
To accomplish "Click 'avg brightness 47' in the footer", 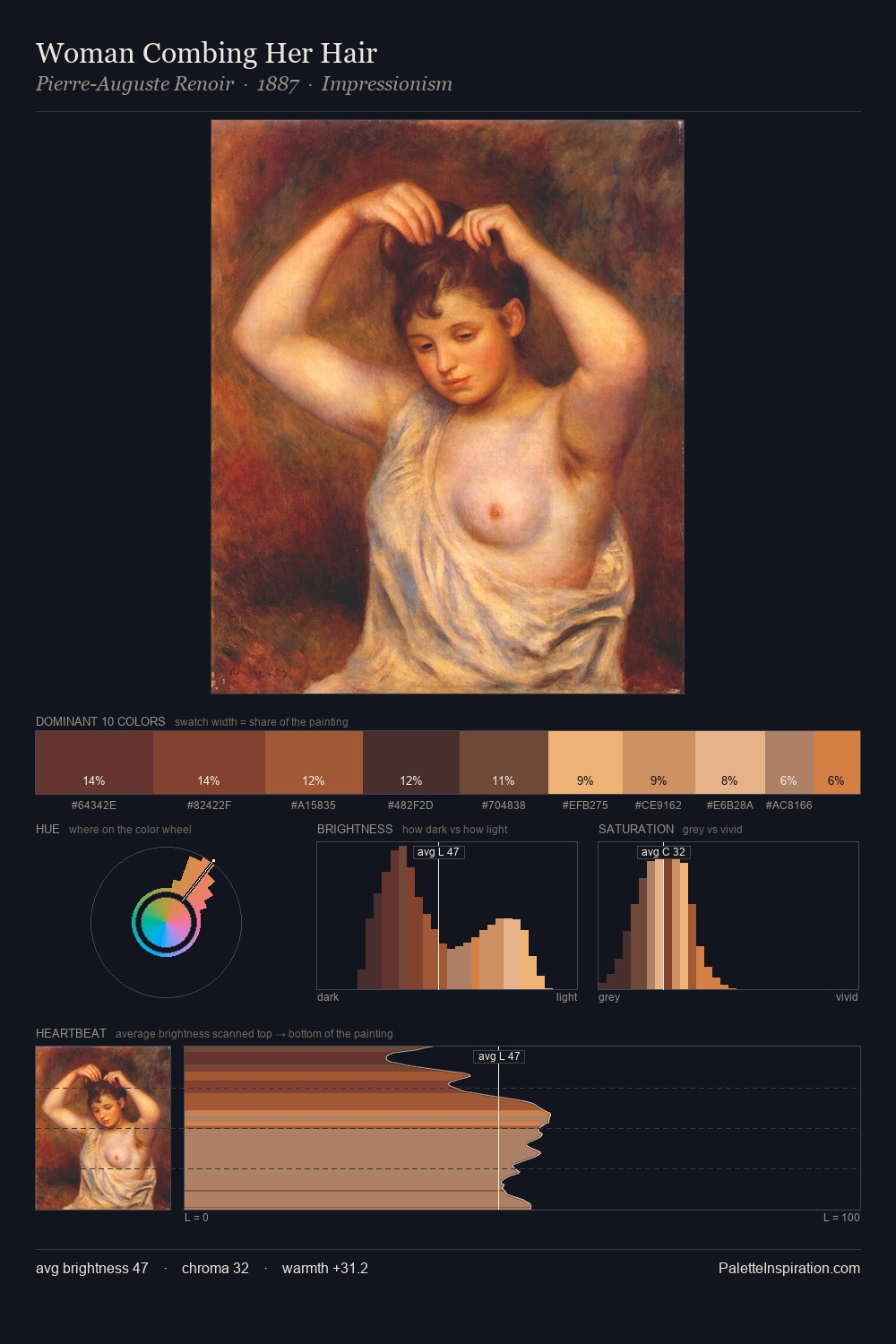I will [x=92, y=1269].
